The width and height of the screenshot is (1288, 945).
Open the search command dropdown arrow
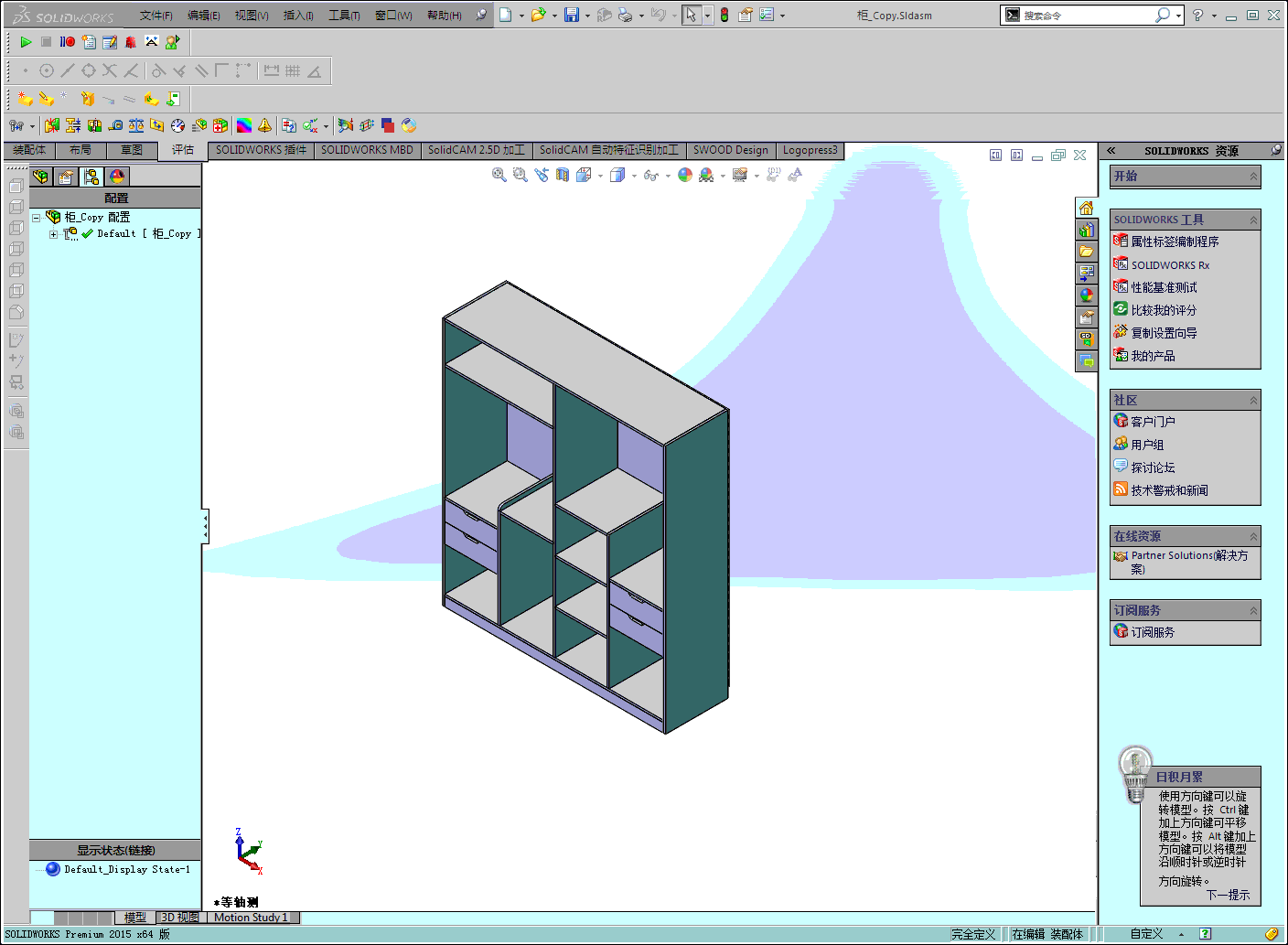coord(1178,16)
